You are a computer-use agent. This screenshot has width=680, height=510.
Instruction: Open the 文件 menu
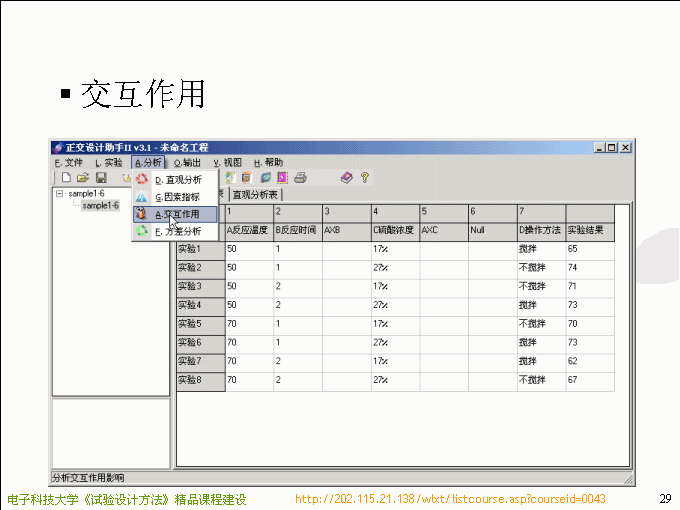coord(69,162)
